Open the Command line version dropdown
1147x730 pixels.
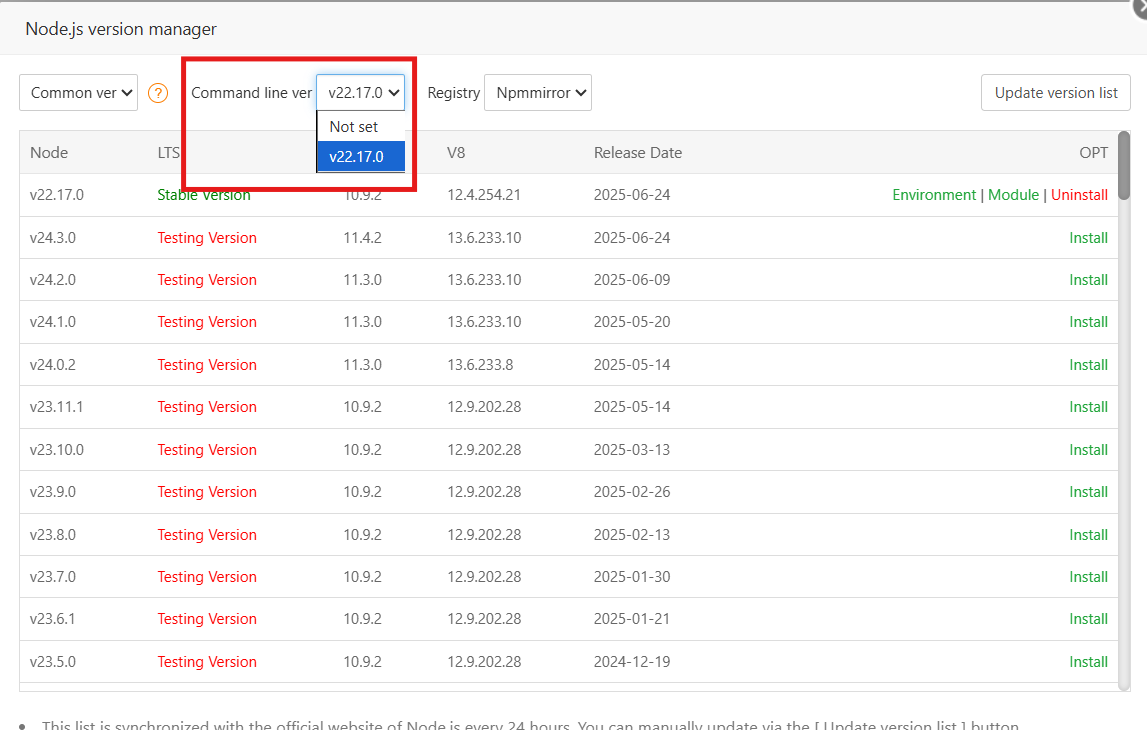(360, 92)
